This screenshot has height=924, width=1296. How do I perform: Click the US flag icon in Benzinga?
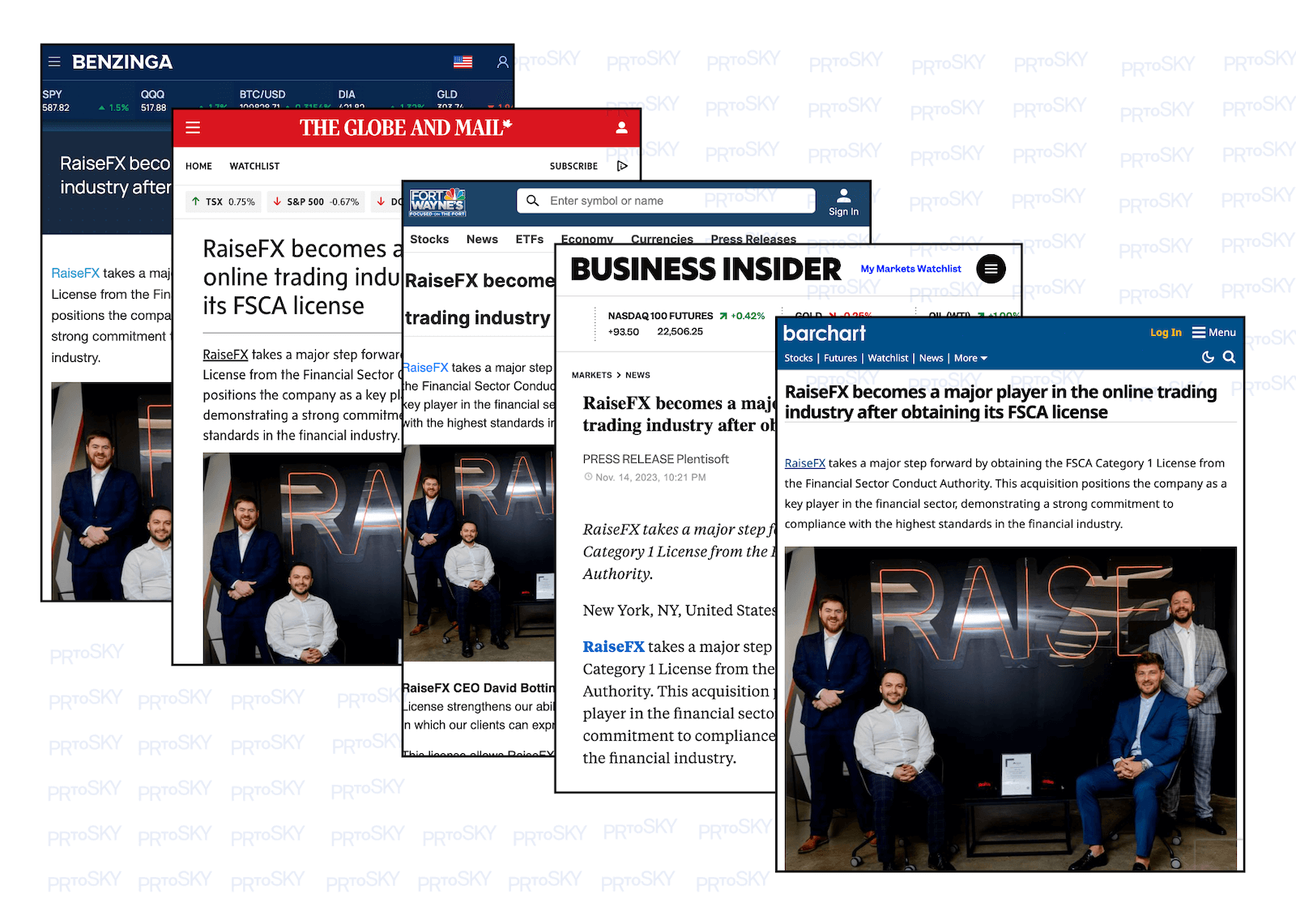tap(463, 62)
